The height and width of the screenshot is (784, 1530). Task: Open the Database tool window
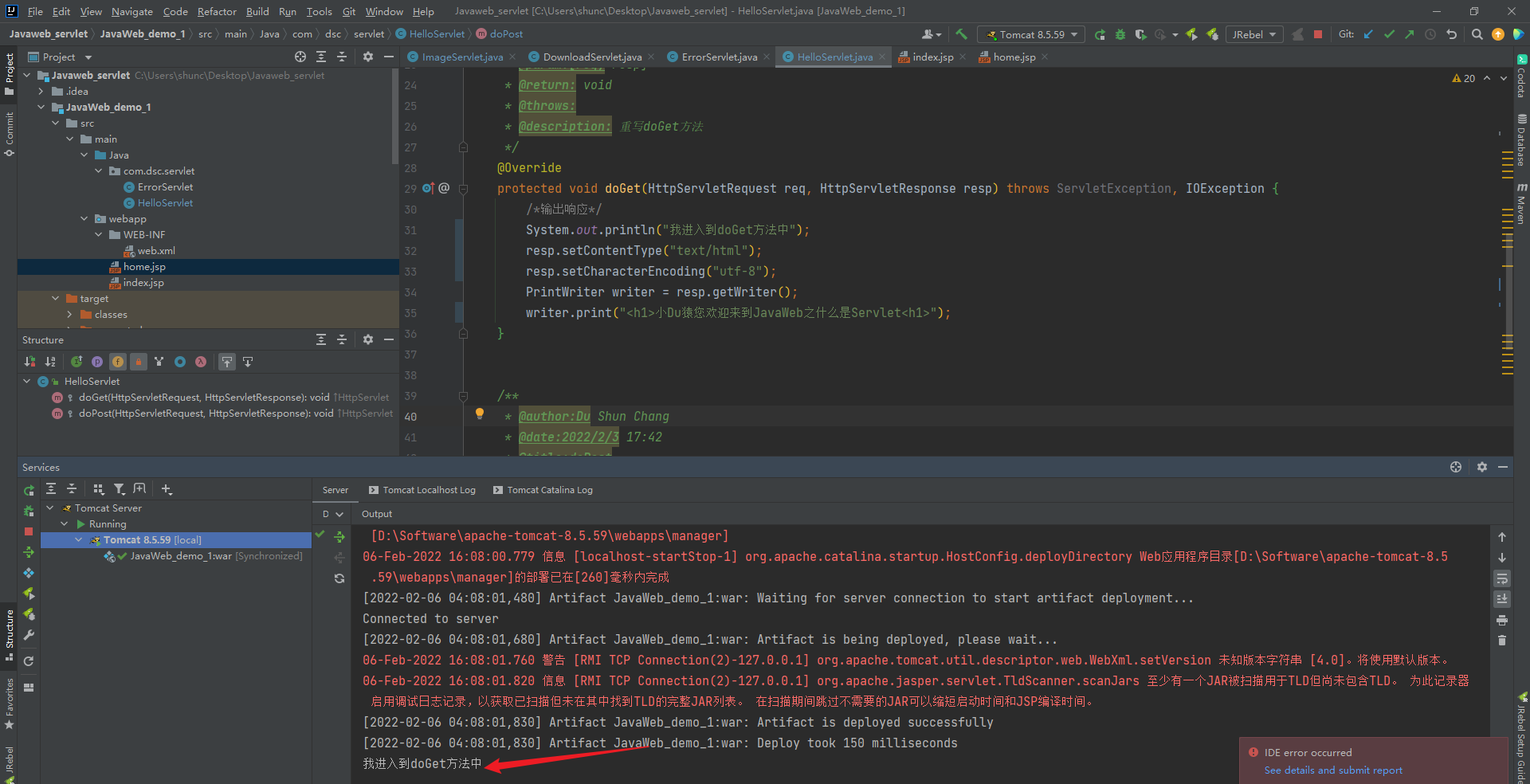1521,139
